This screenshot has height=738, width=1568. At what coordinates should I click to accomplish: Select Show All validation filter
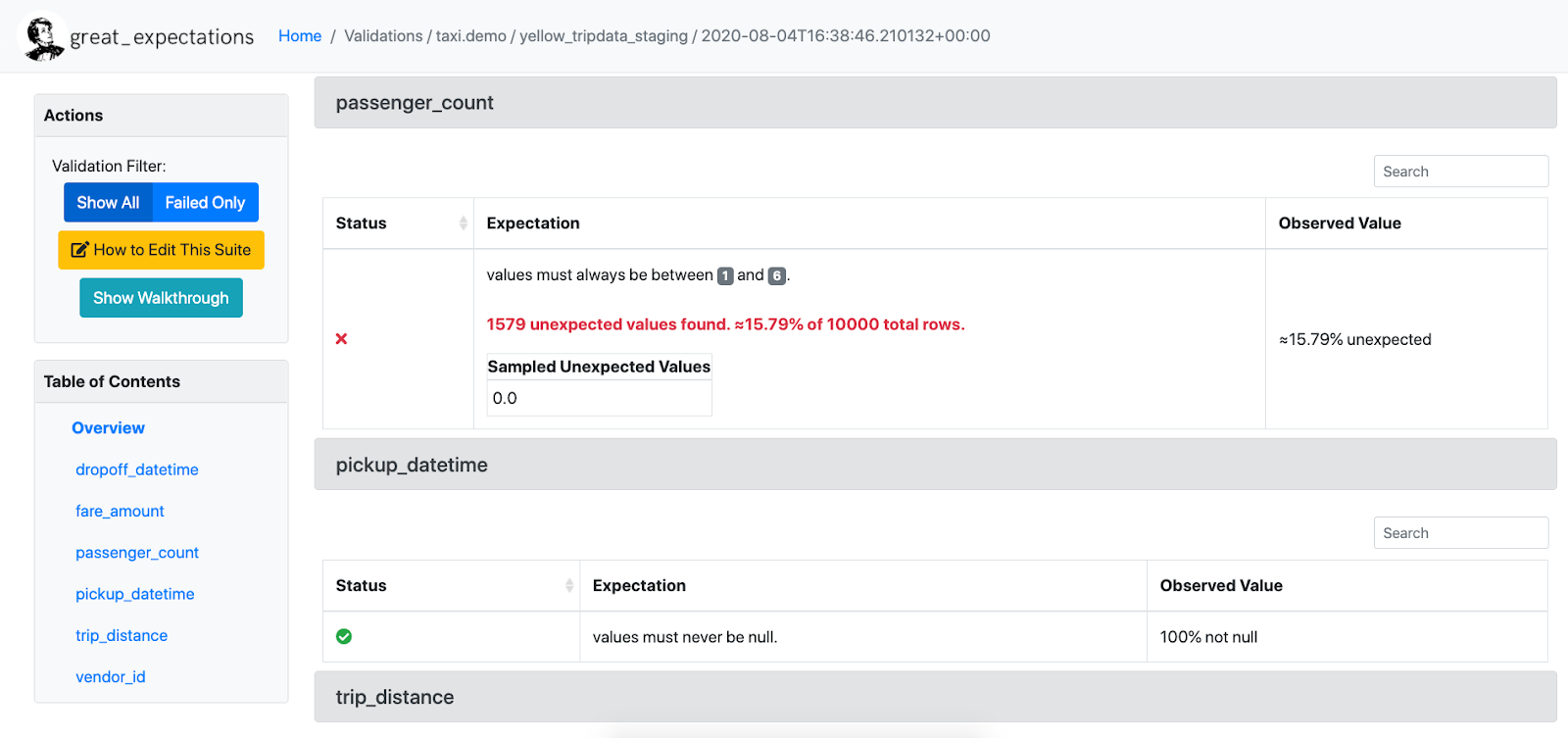point(108,203)
